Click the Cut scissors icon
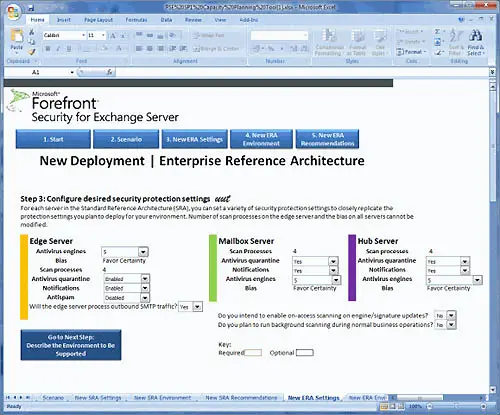The height and width of the screenshot is (415, 500). 31,32
